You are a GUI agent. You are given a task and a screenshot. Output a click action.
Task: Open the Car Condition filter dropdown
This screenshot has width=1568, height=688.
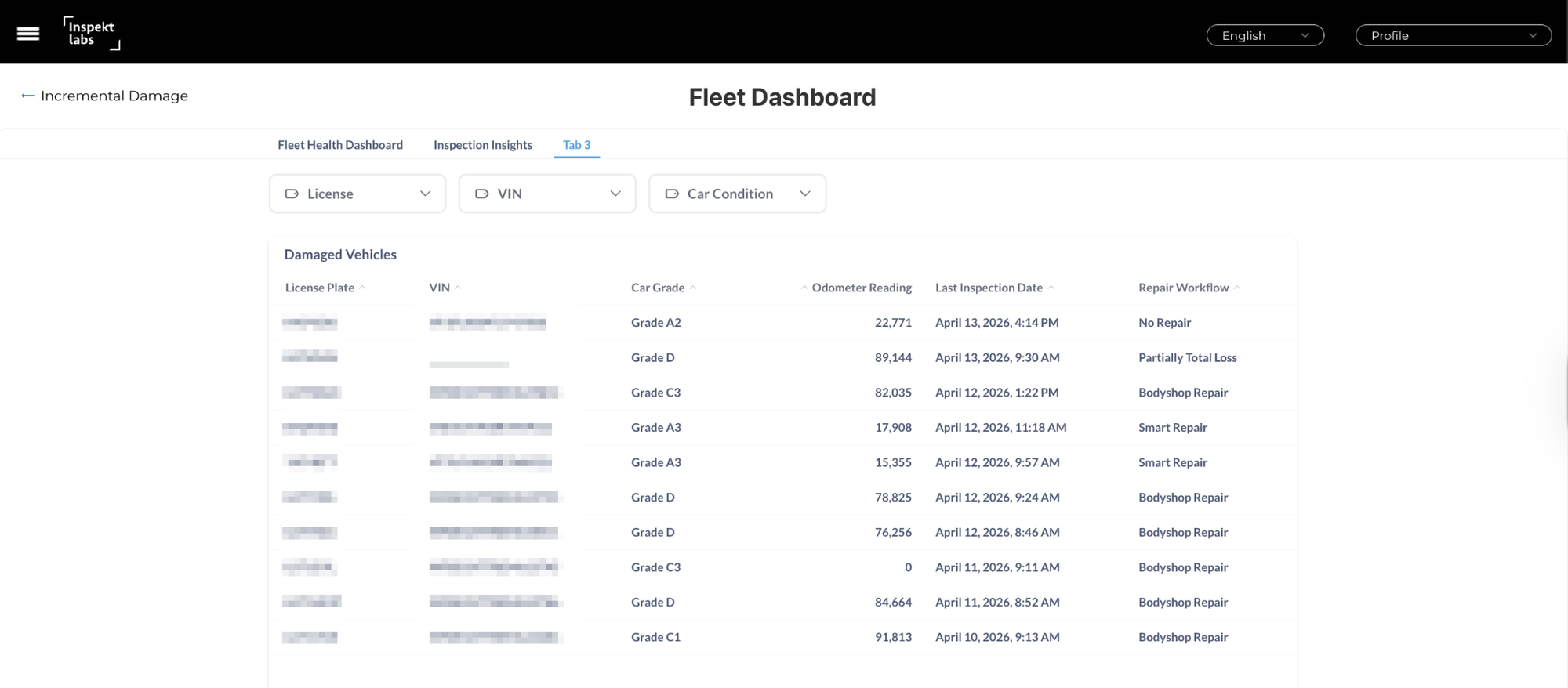click(x=737, y=194)
